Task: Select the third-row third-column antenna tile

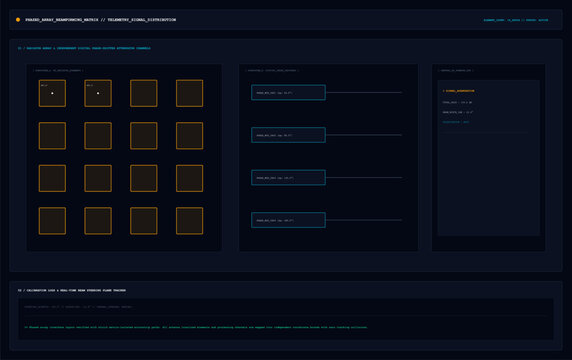Action: tap(144, 178)
